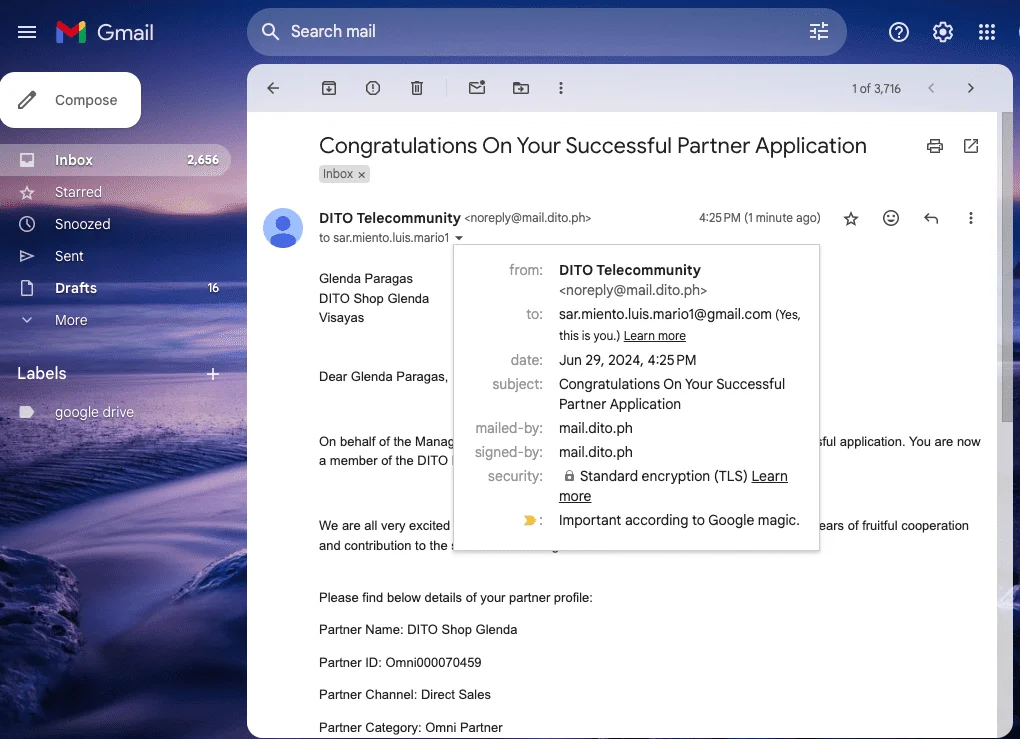Click Learn more about recipient link
This screenshot has height=739, width=1020.
tap(654, 336)
